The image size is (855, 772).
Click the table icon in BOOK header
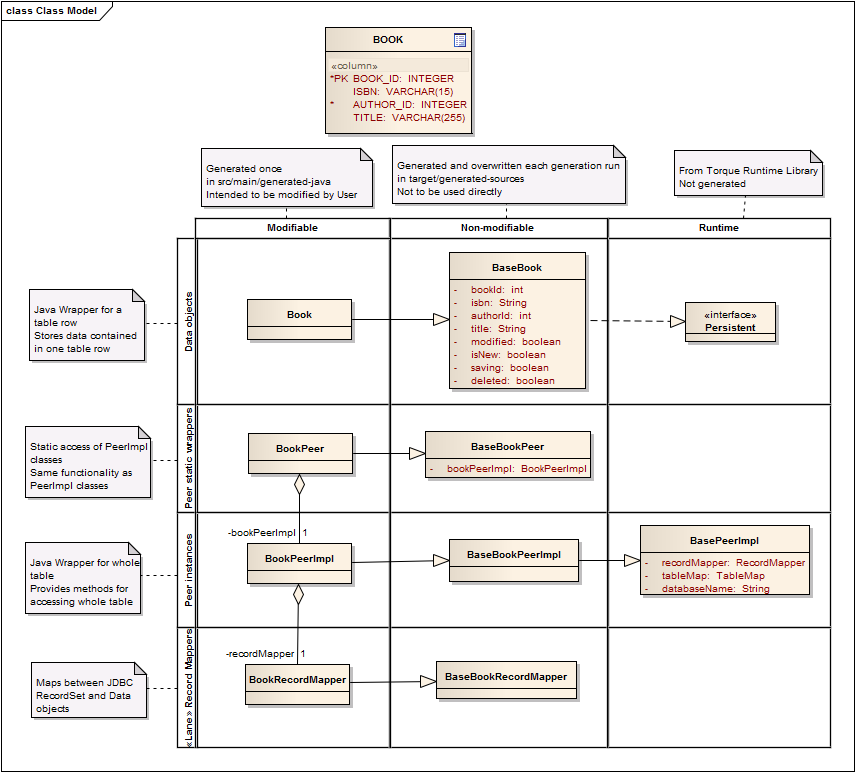point(460,40)
